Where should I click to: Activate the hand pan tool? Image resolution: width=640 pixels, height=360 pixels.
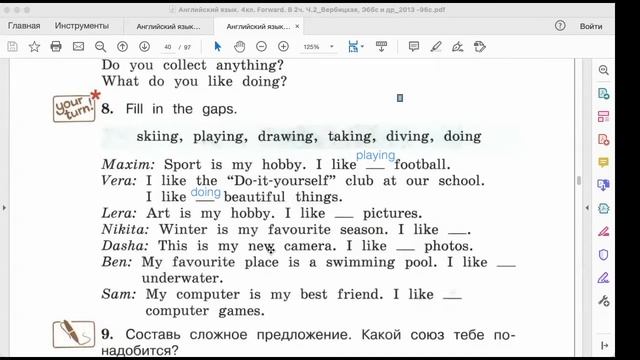tap(240, 47)
